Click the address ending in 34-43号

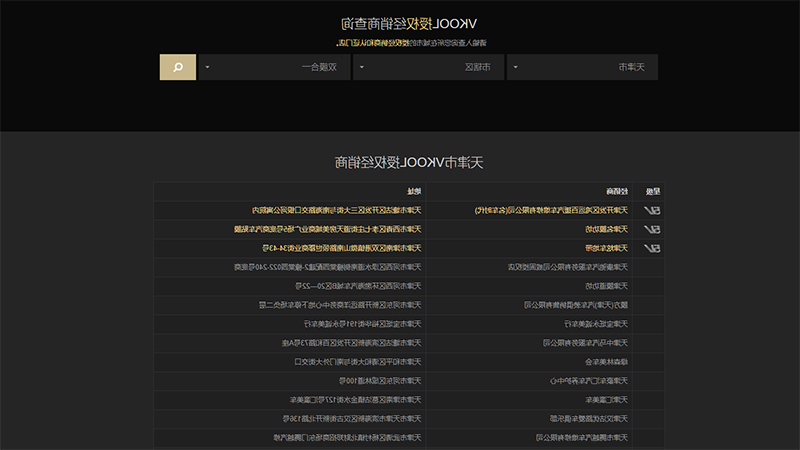click(x=342, y=248)
